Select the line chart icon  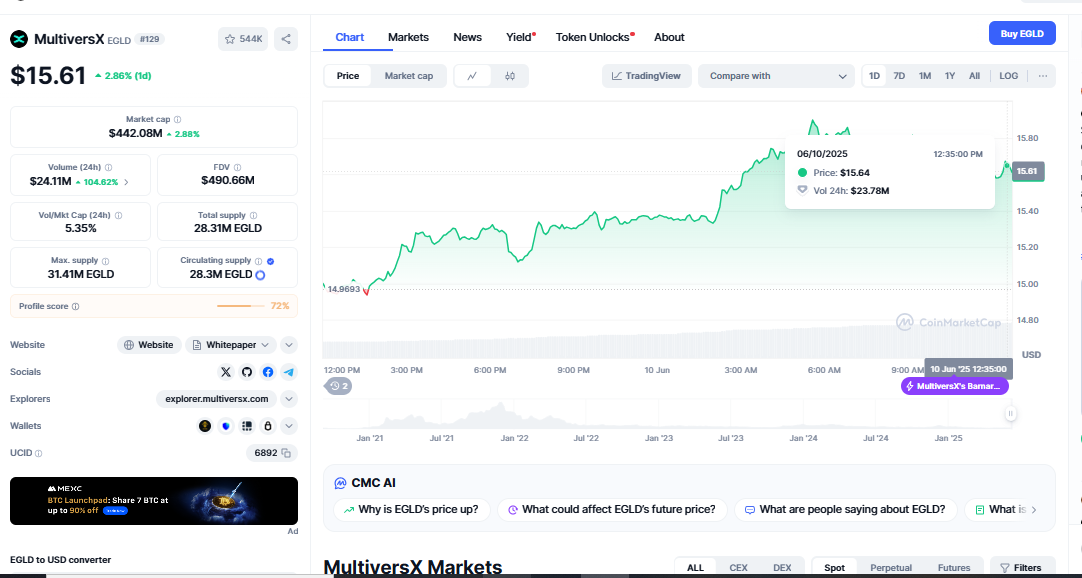point(473,76)
